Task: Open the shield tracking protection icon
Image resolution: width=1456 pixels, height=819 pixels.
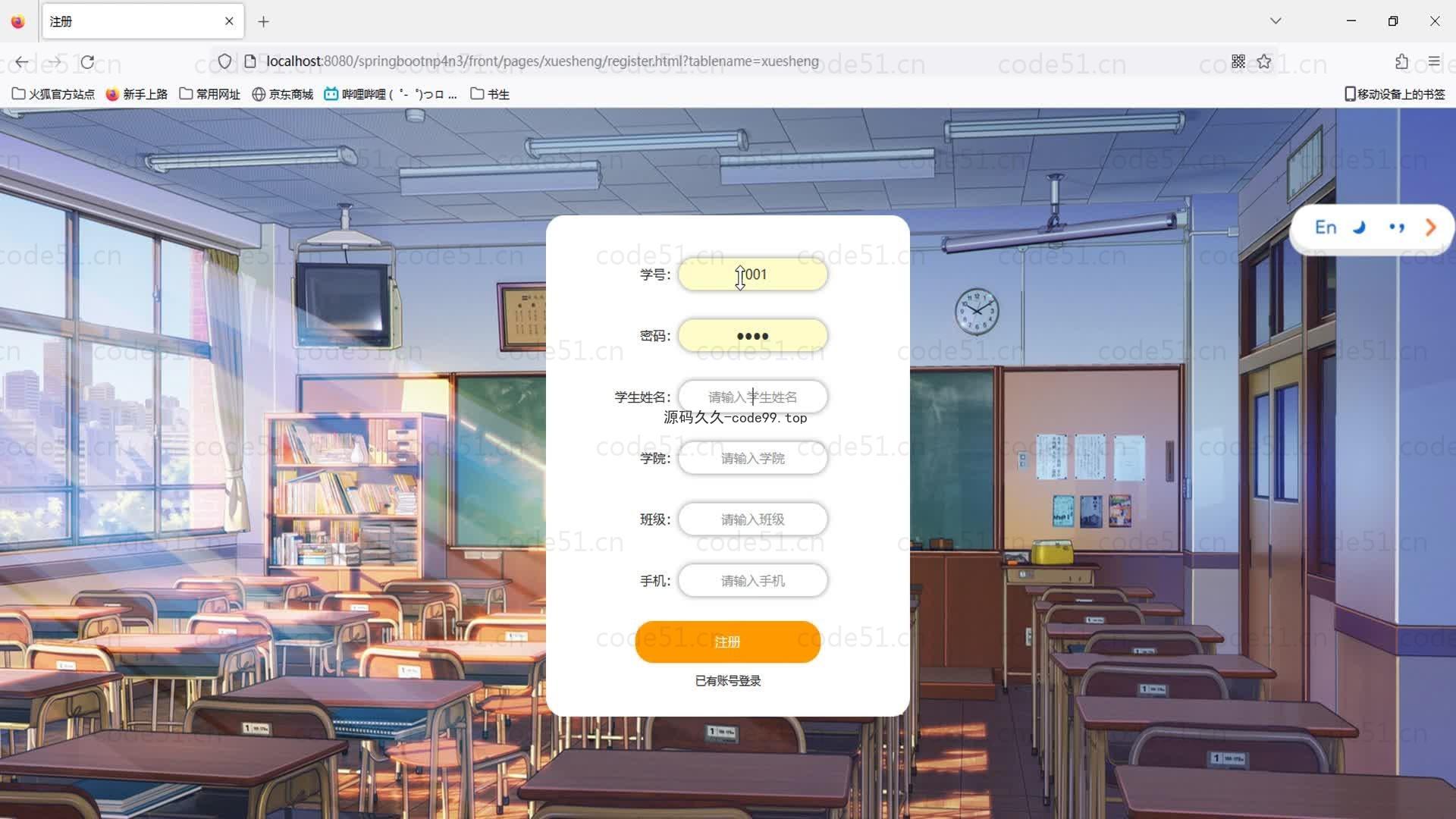Action: pos(224,61)
